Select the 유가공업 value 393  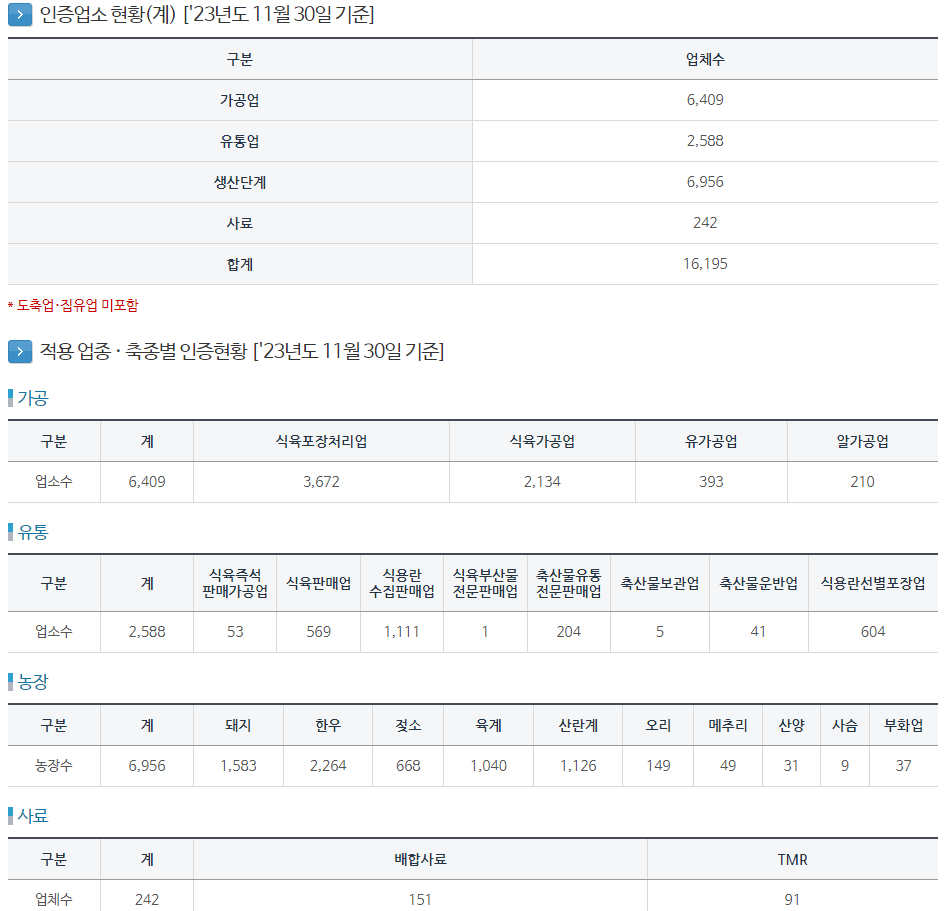tap(711, 482)
